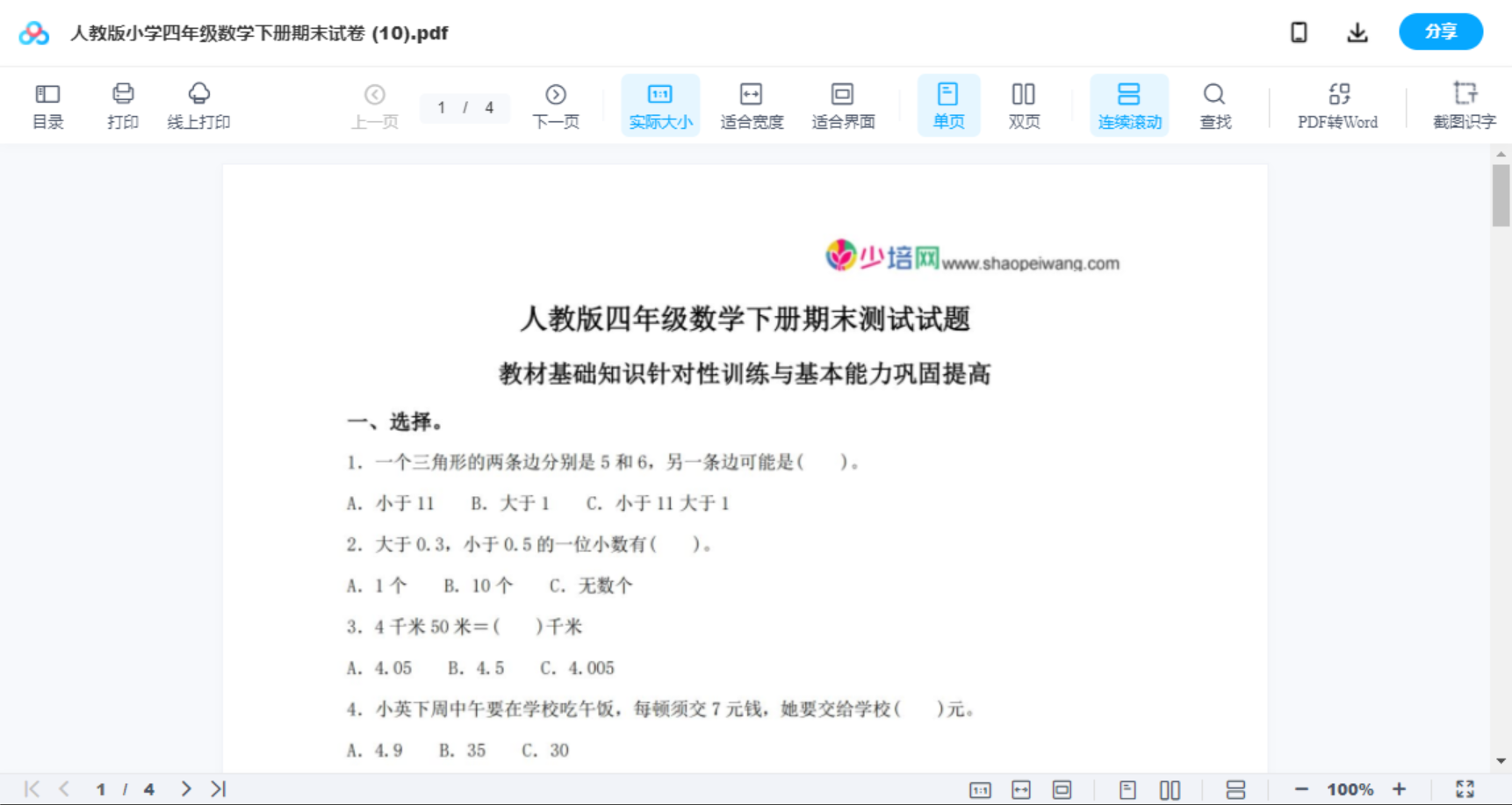The image size is (1512, 805).
Task: Click bottom bar continuous scroll icon
Action: click(1235, 789)
